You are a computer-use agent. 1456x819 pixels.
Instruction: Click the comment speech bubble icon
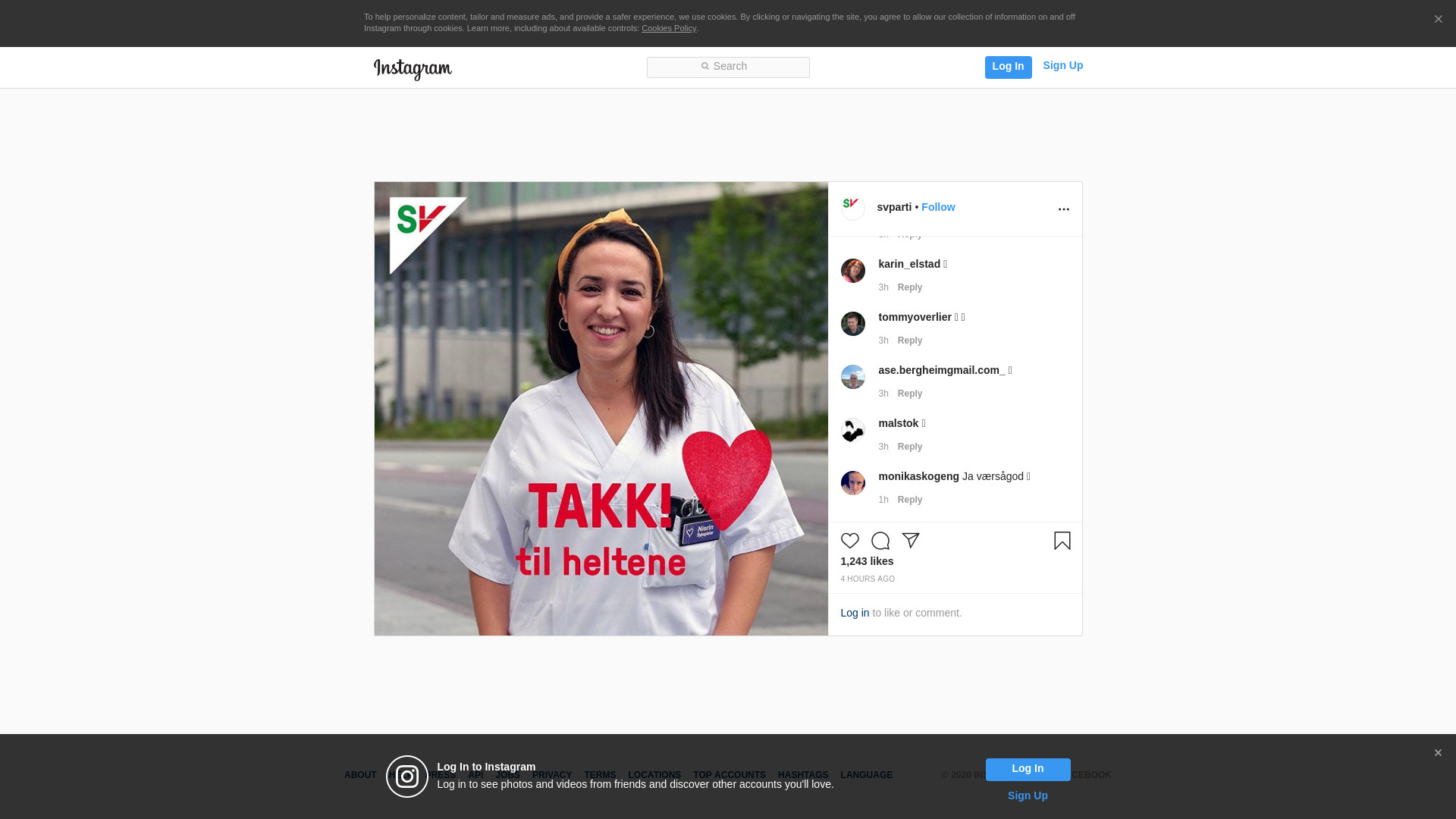pos(880,541)
